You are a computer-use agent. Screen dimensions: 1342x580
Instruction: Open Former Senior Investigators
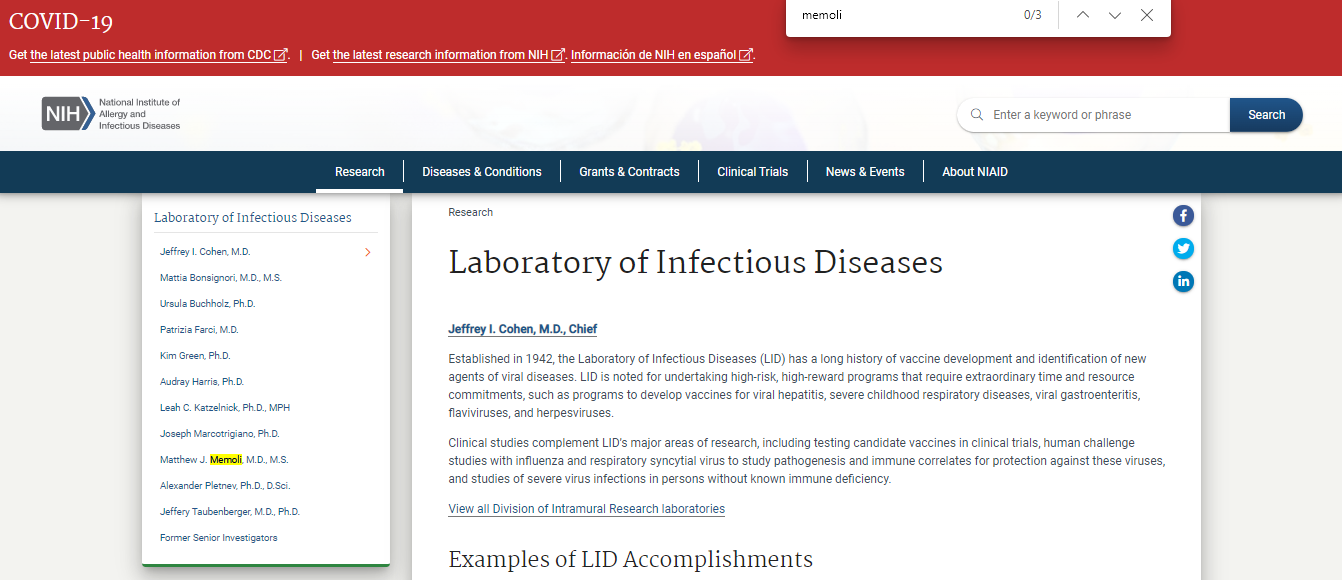[x=219, y=538]
